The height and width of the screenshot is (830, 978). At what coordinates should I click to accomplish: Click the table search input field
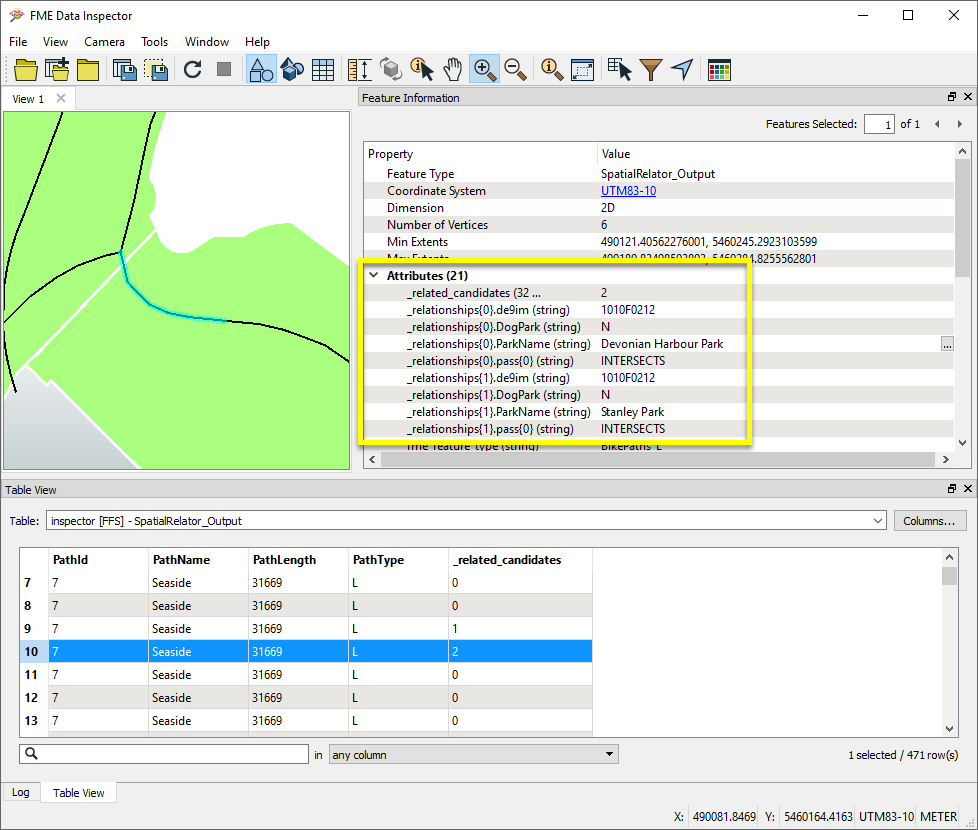(164, 754)
